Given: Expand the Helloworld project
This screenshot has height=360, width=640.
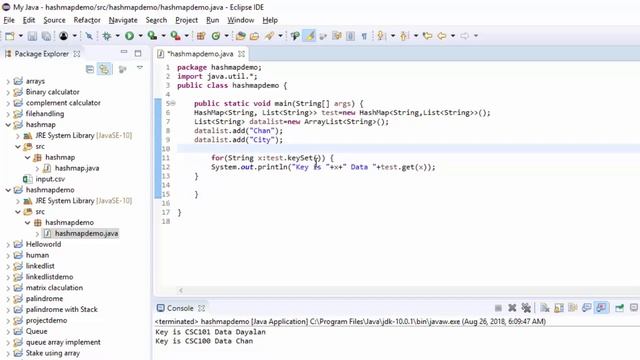Looking at the screenshot, I should [x=8, y=244].
